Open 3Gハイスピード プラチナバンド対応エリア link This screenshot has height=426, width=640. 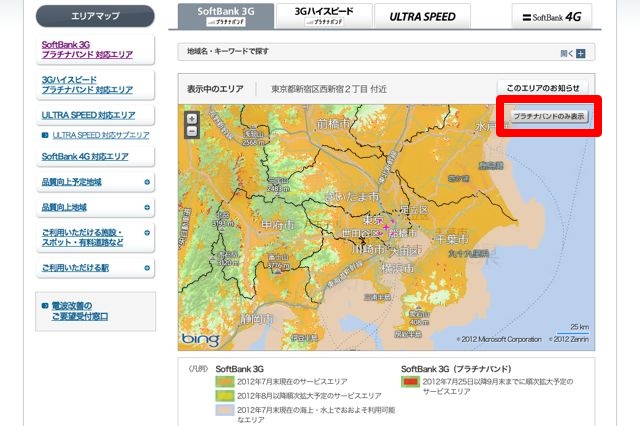pyautogui.click(x=87, y=85)
